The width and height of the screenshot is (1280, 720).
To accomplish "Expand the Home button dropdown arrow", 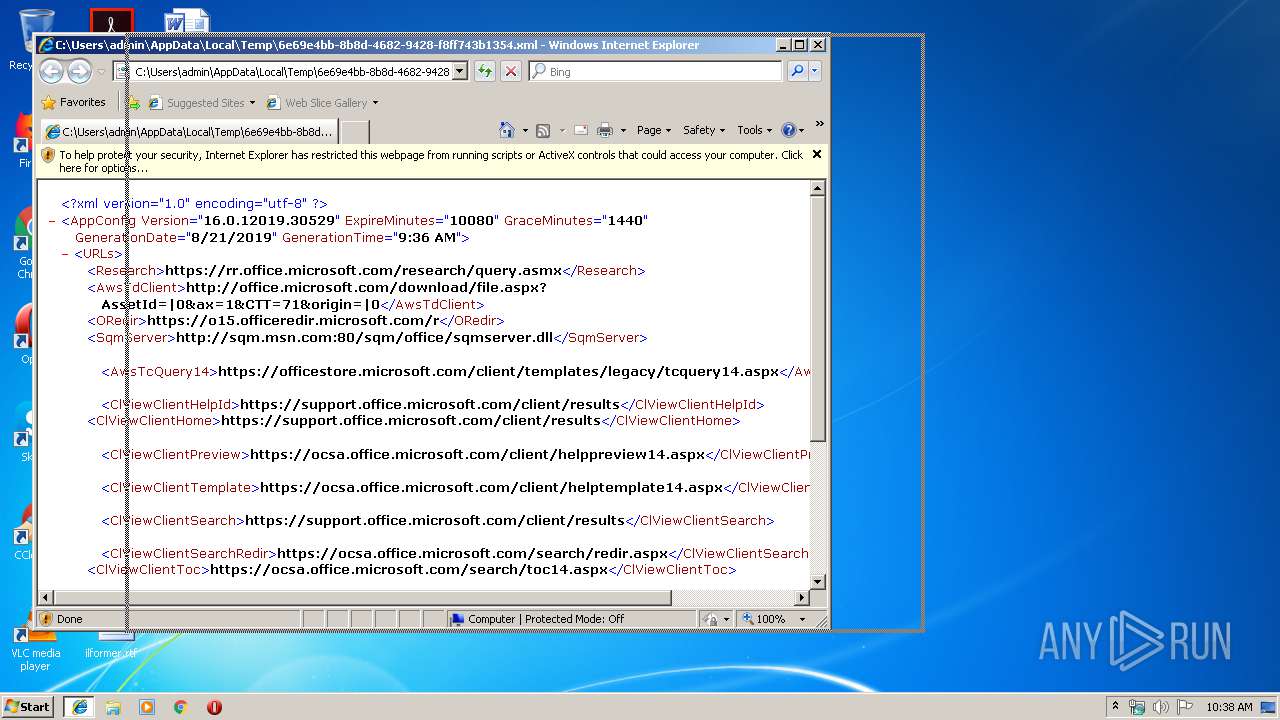I will (524, 130).
